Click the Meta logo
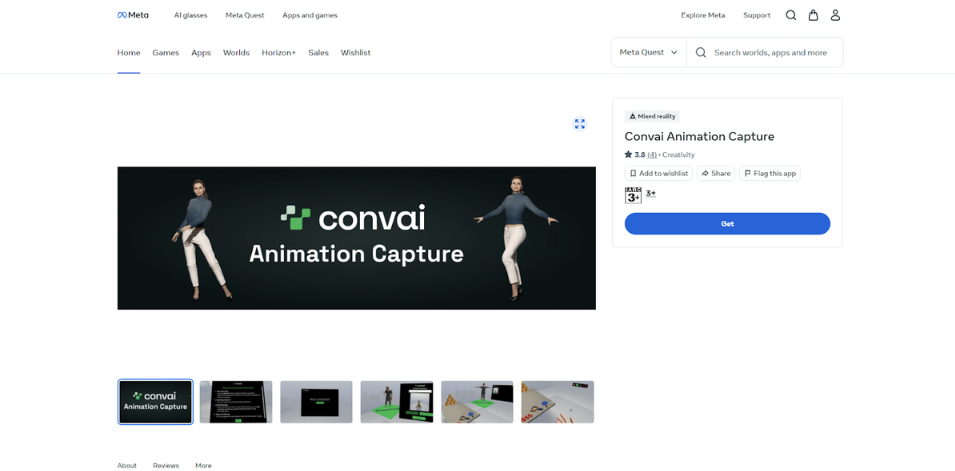Viewport: 955px width, 471px height. pyautogui.click(x=133, y=15)
